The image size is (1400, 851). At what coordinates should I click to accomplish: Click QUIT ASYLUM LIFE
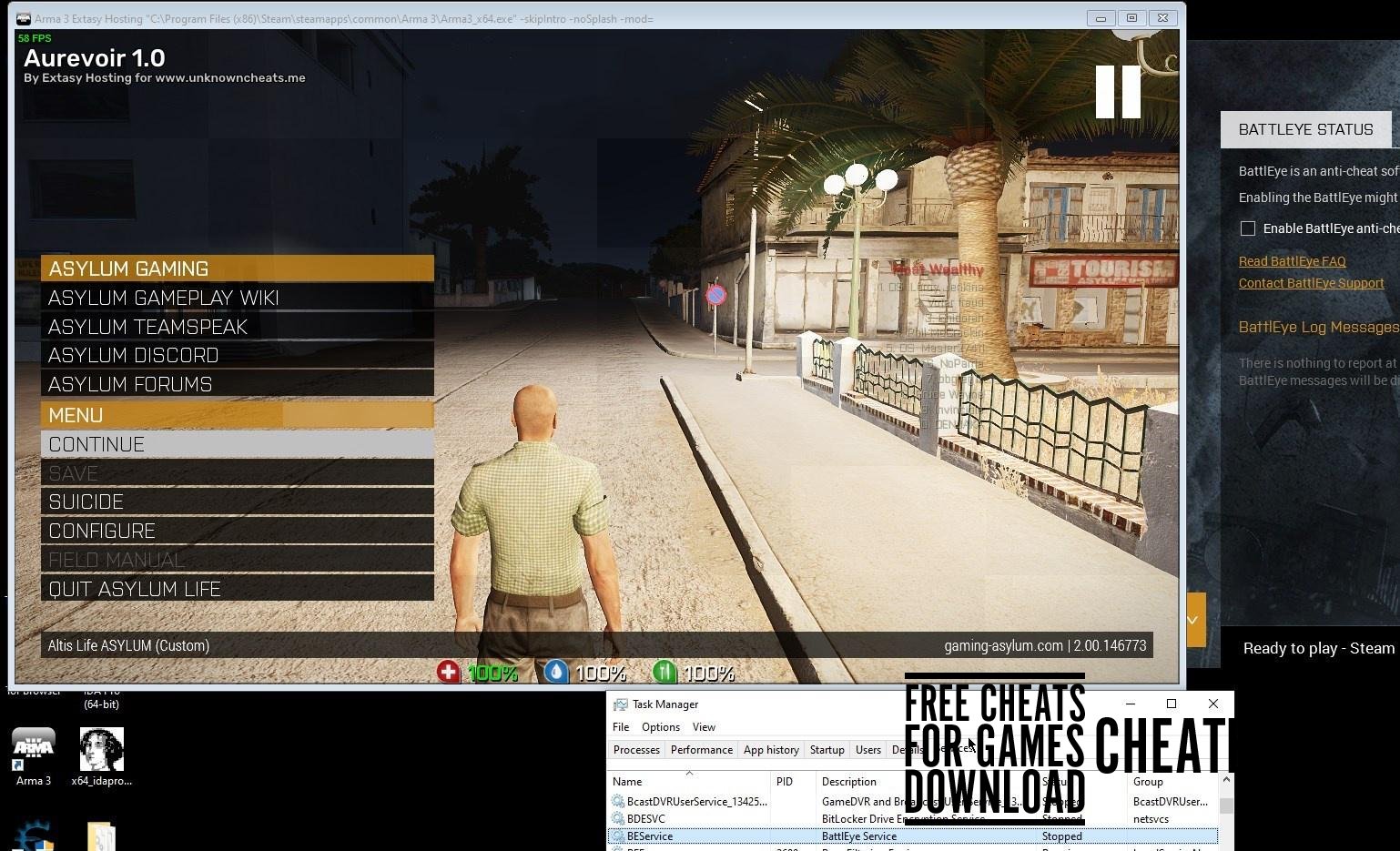point(237,589)
